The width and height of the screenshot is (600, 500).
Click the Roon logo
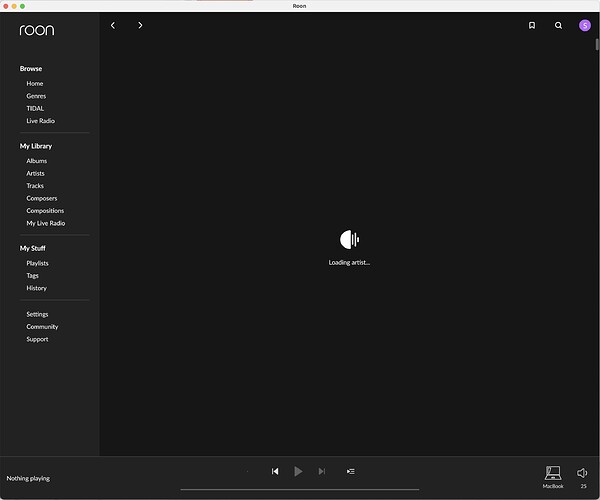37,30
